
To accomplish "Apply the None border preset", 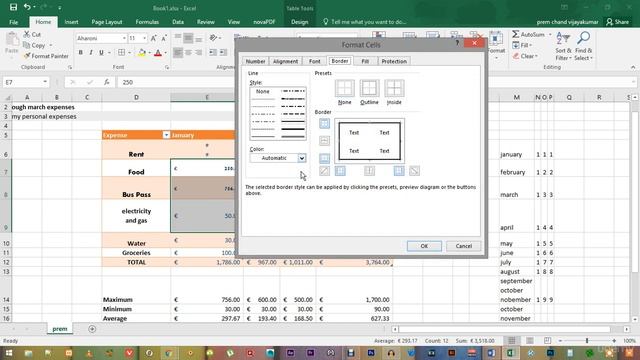I will [x=344, y=88].
